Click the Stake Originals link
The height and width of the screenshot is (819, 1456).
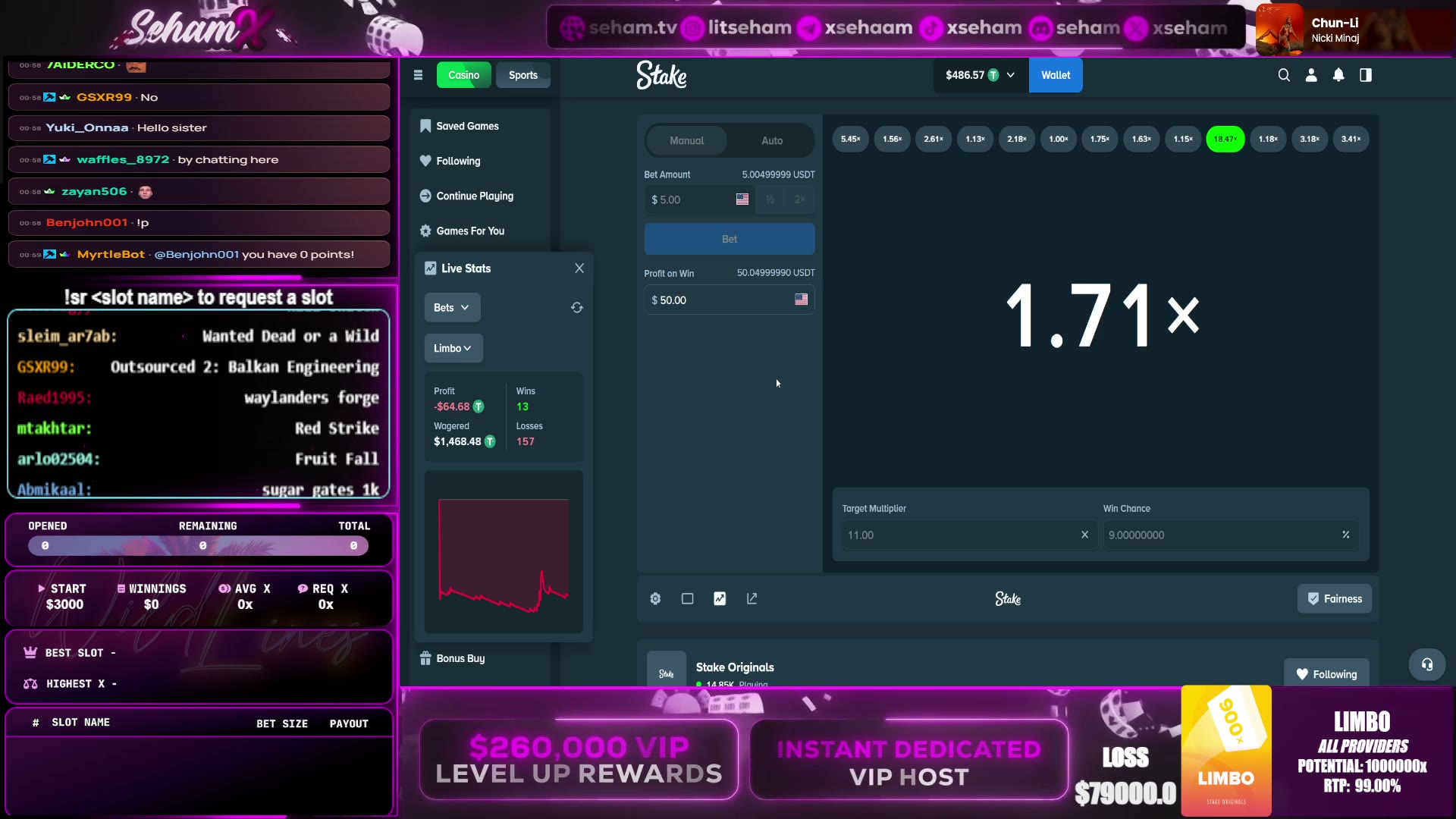pos(735,667)
